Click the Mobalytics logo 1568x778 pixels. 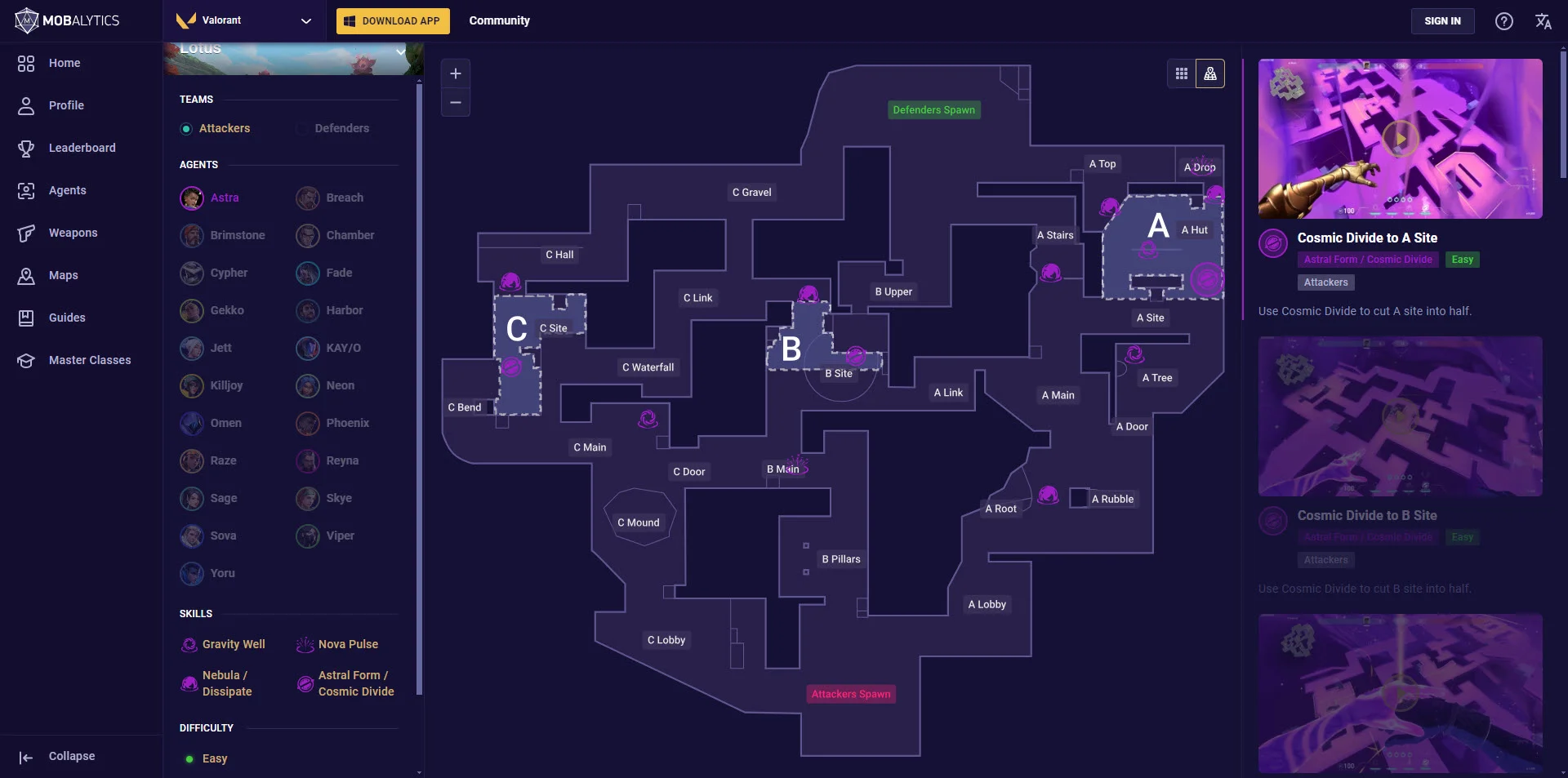(67, 20)
